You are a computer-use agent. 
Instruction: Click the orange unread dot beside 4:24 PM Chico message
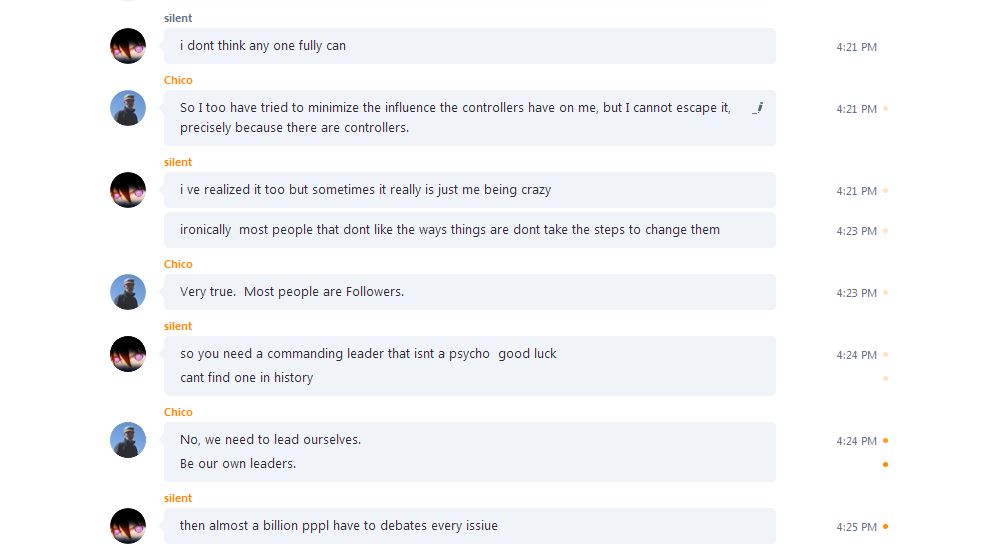[886, 441]
